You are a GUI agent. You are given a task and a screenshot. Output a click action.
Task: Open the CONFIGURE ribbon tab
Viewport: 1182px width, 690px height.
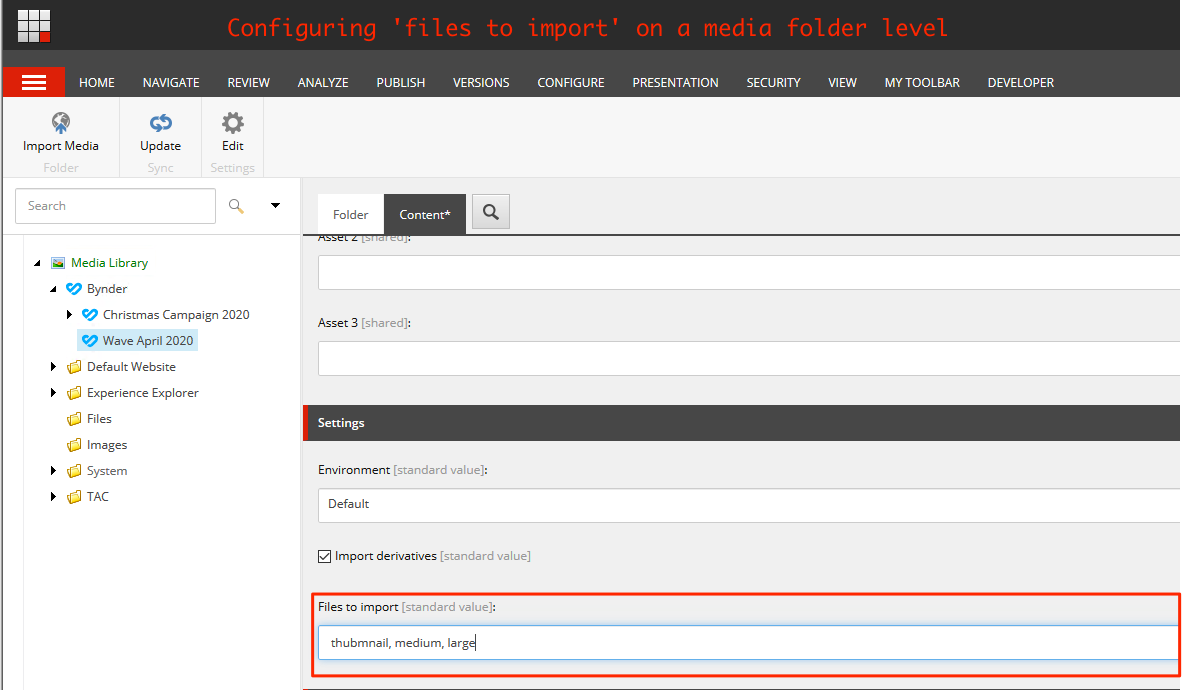[570, 82]
